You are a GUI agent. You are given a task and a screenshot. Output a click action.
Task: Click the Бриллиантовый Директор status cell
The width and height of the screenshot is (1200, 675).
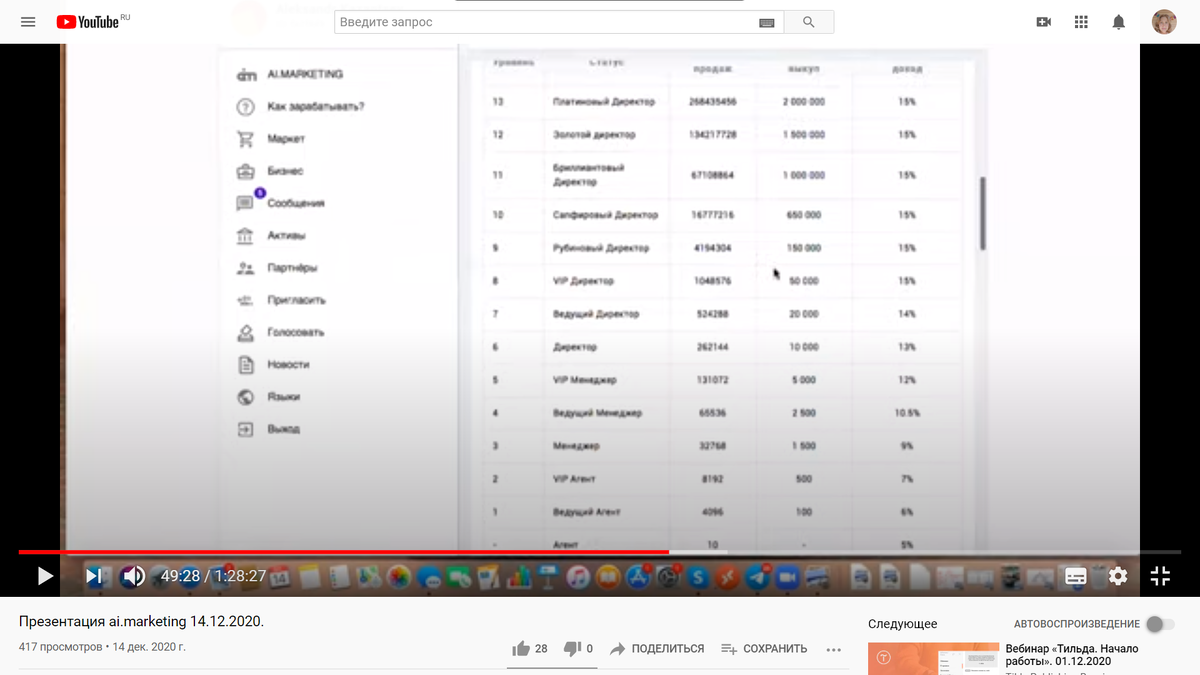[x=589, y=175]
